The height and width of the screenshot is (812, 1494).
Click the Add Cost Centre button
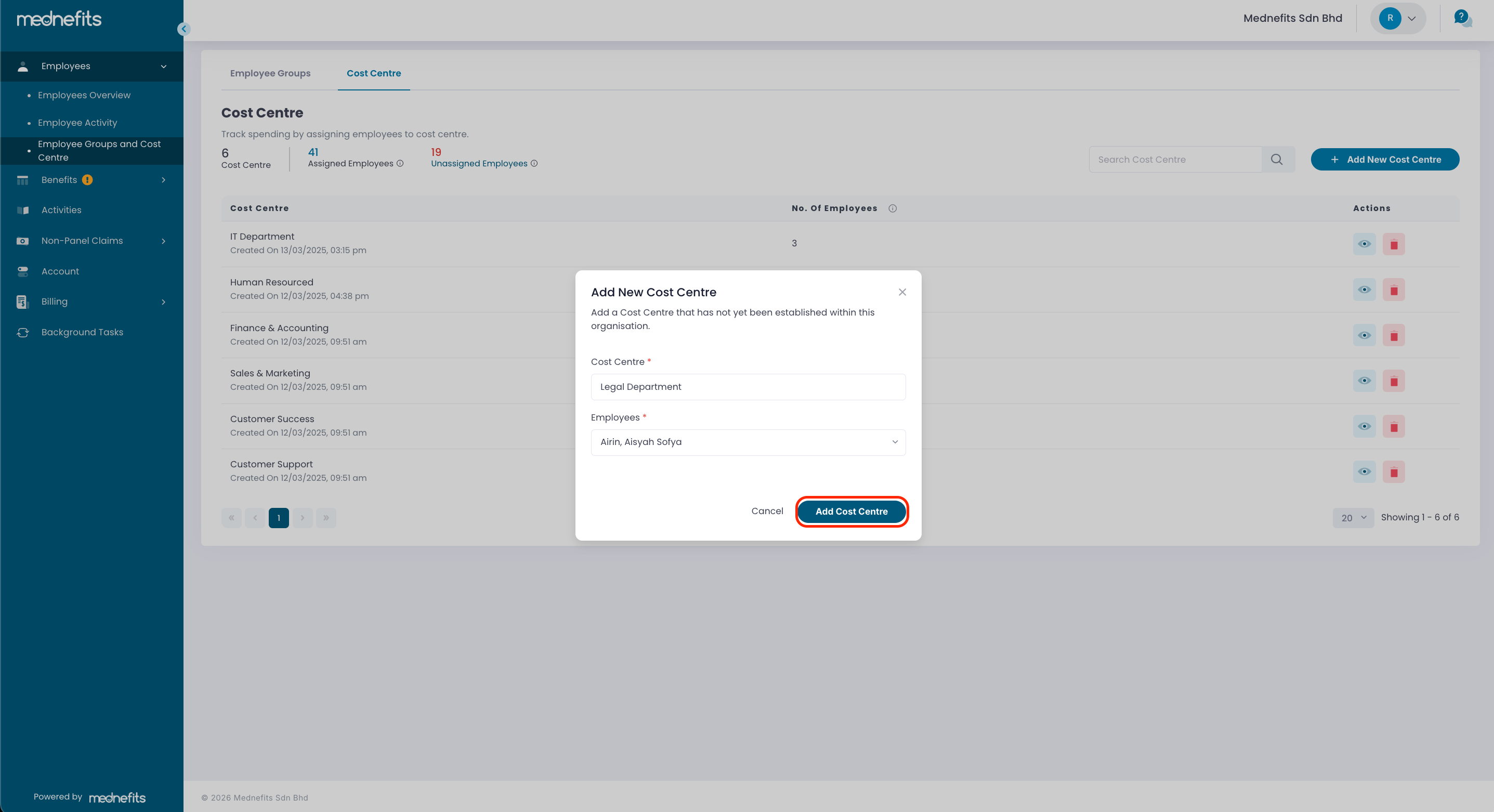click(851, 512)
